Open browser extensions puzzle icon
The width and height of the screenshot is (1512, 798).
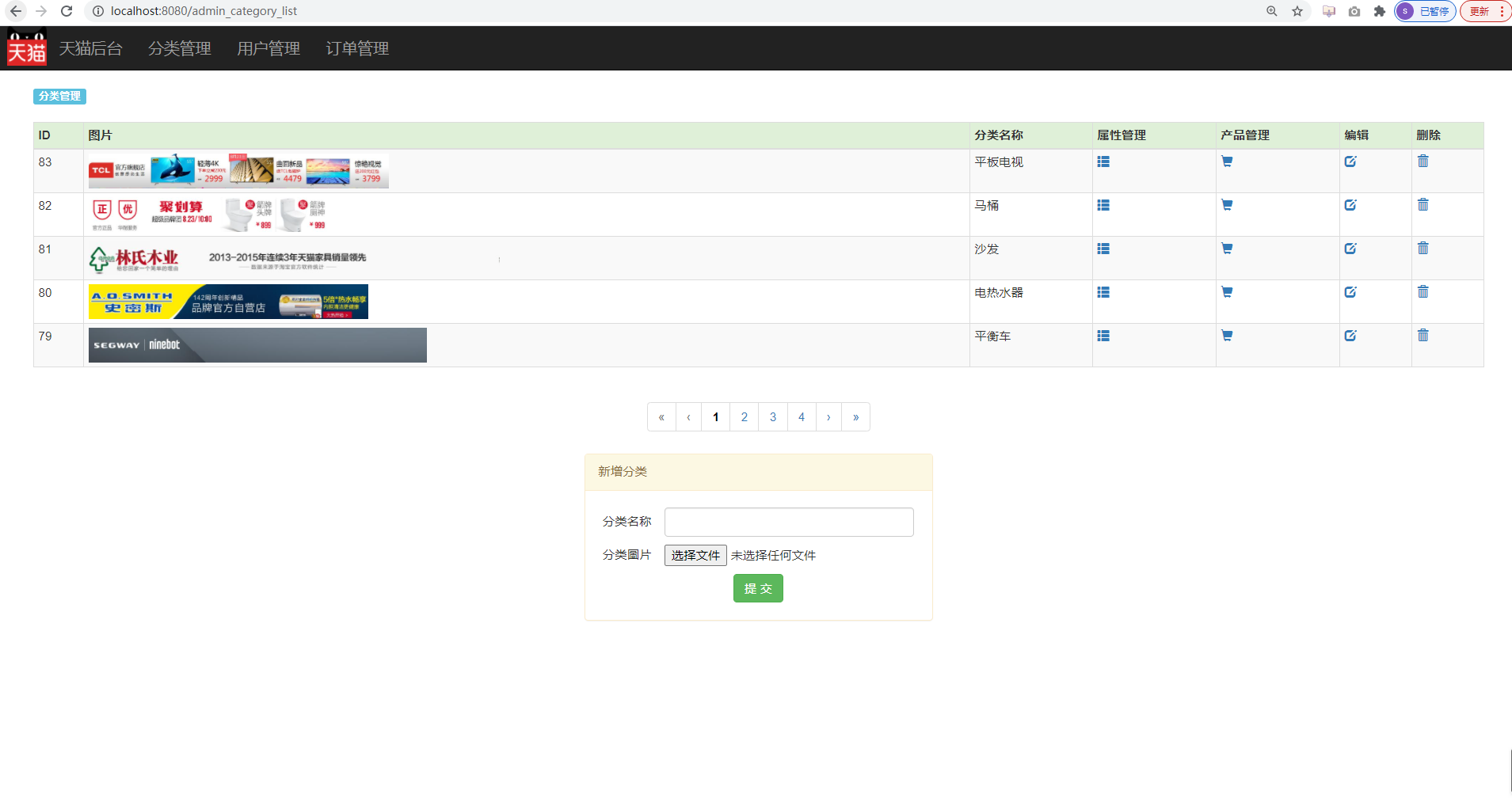[1380, 11]
